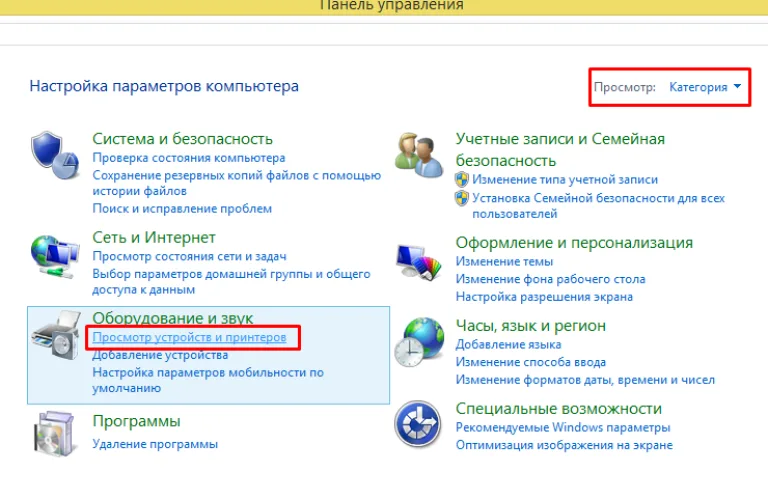768x500 pixels.
Task: Click the Clock, Language and Region globe icon
Action: [x=419, y=342]
